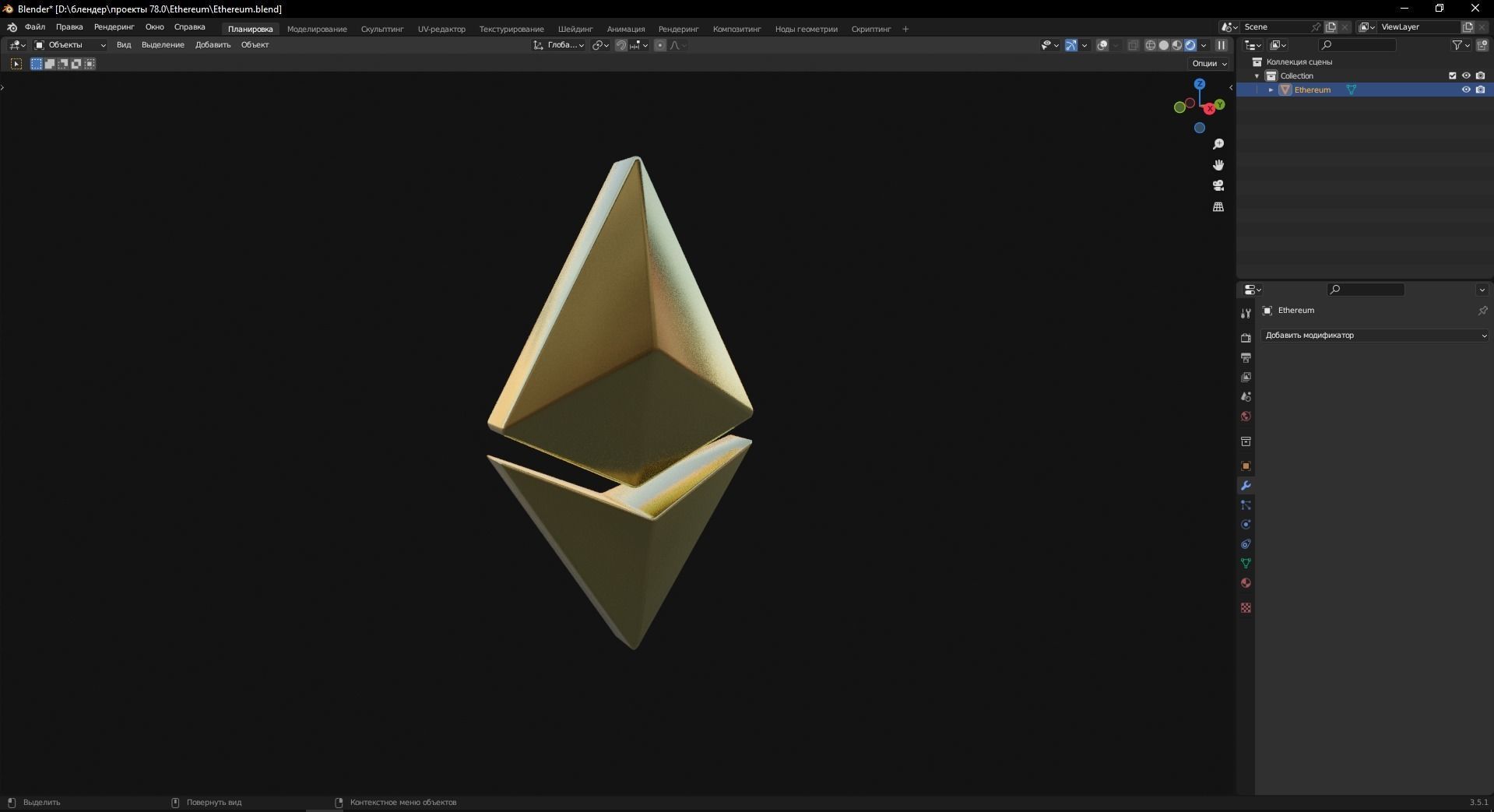Open the Object properties tab

[1246, 466]
